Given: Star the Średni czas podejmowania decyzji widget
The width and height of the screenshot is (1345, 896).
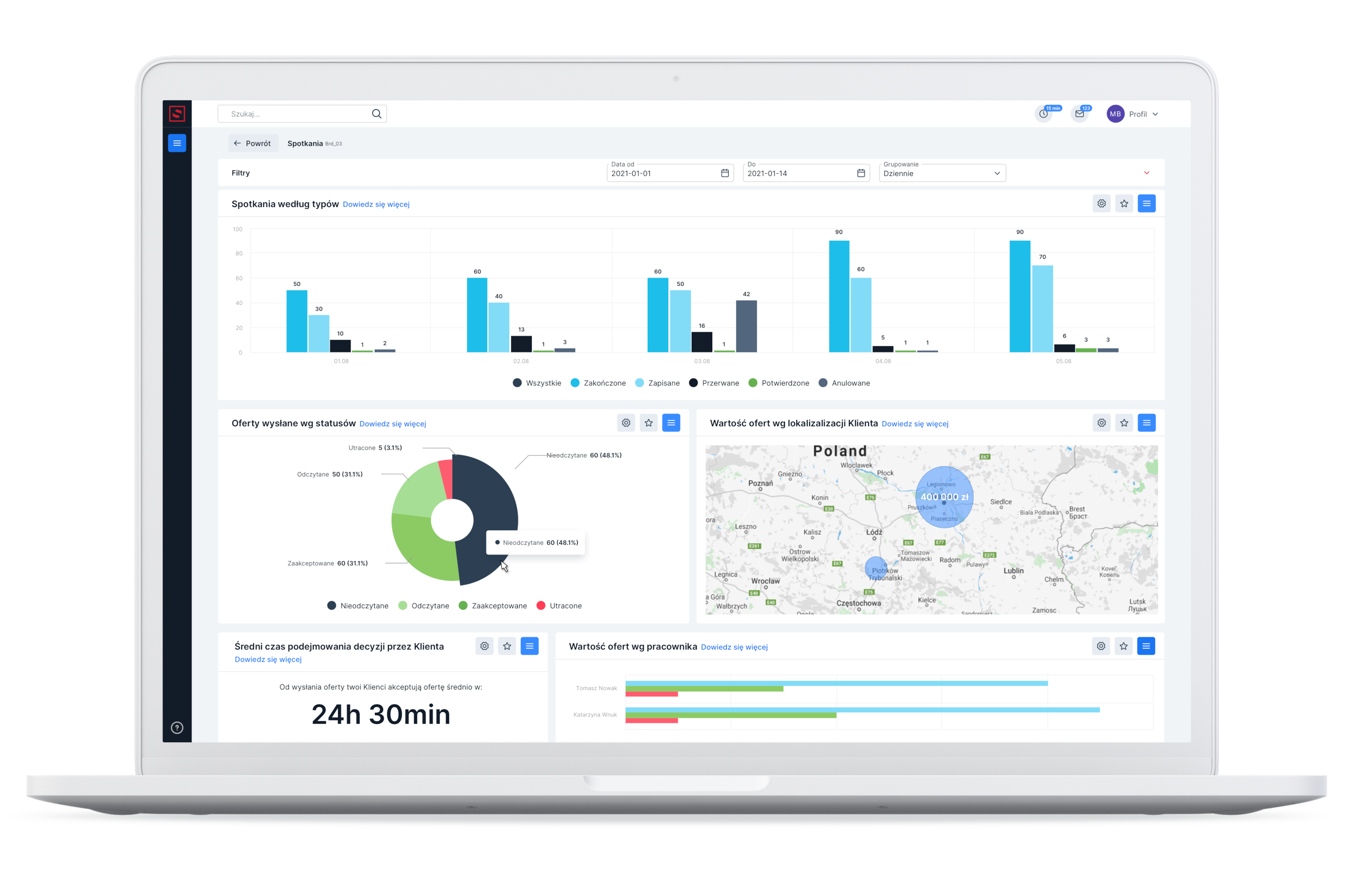Looking at the screenshot, I should (506, 646).
